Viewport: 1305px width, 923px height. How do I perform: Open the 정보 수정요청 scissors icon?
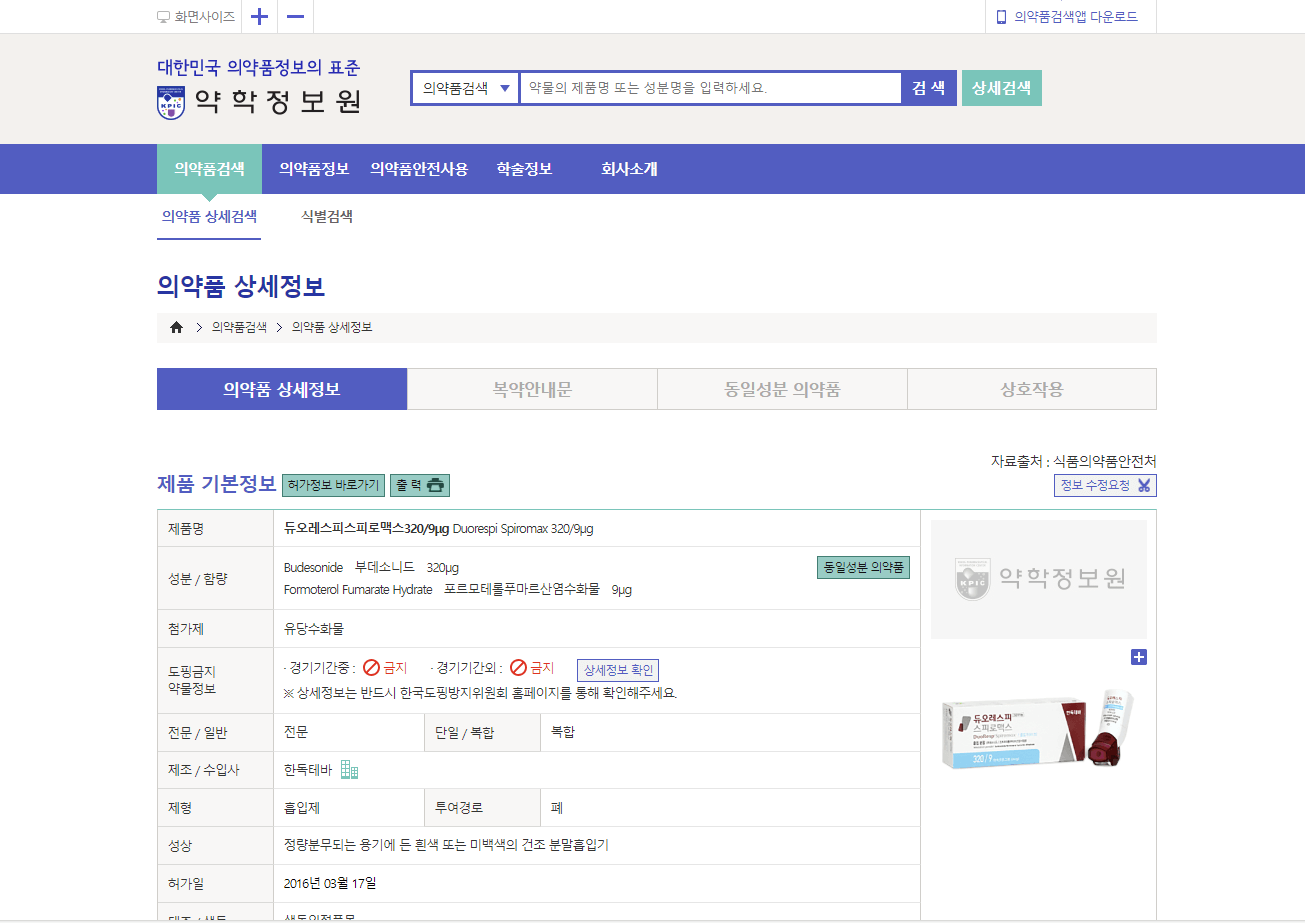[x=1144, y=485]
